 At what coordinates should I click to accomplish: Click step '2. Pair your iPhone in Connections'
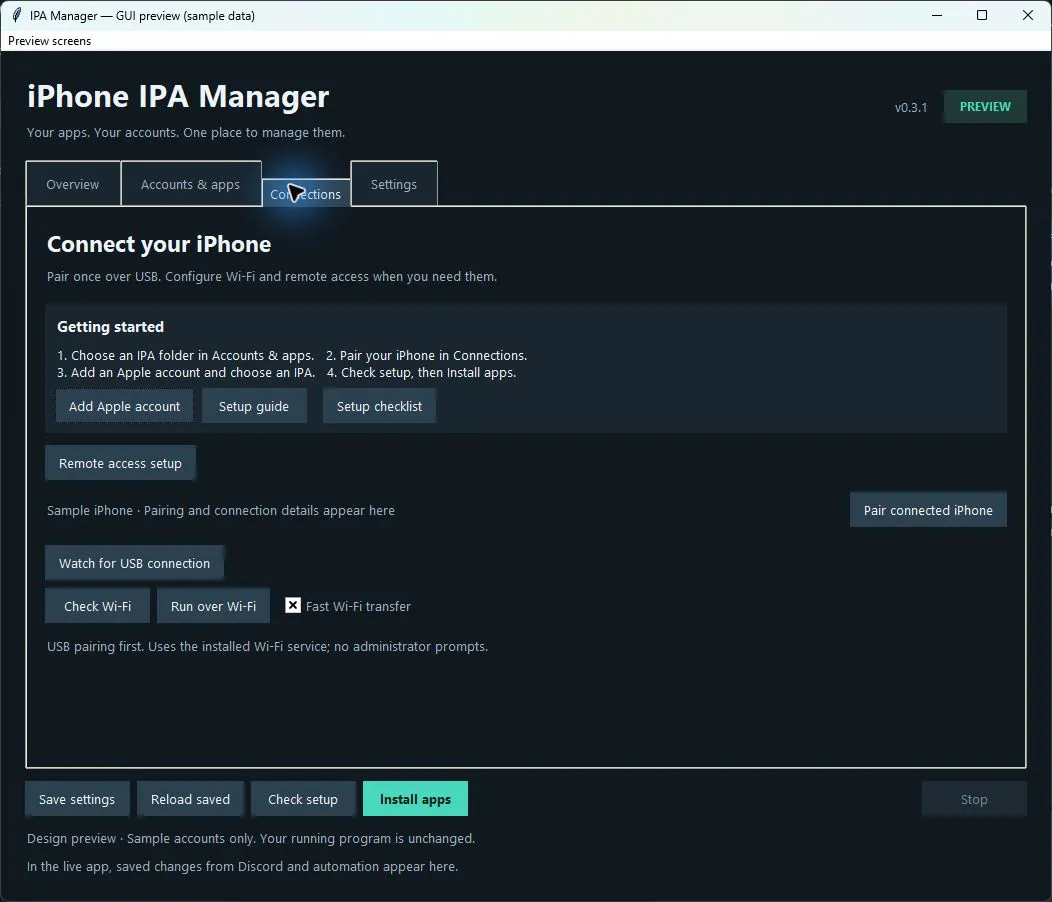pos(427,355)
